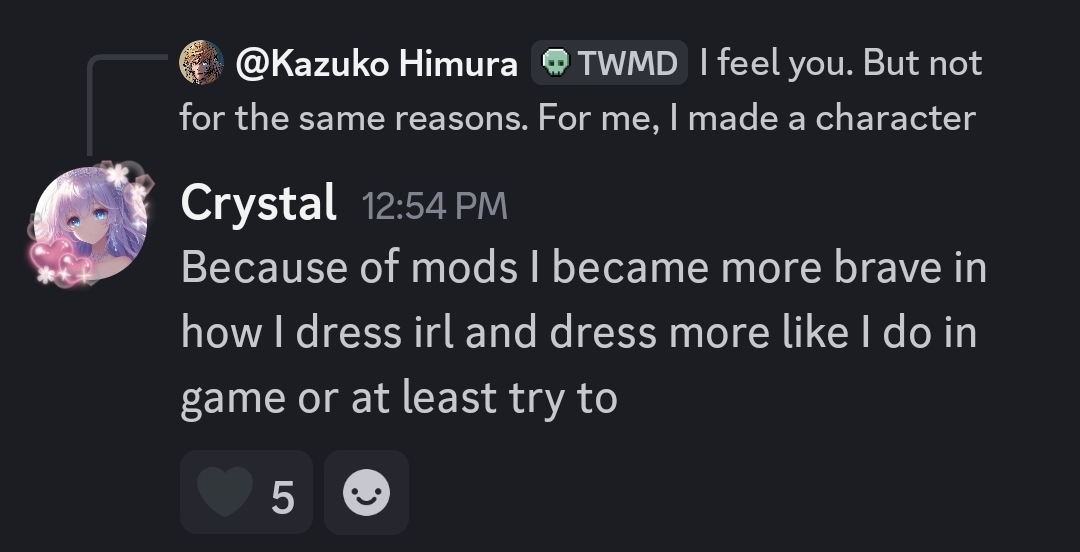Open the add reaction smiley picker
This screenshot has height=552, width=1080.
(367, 492)
